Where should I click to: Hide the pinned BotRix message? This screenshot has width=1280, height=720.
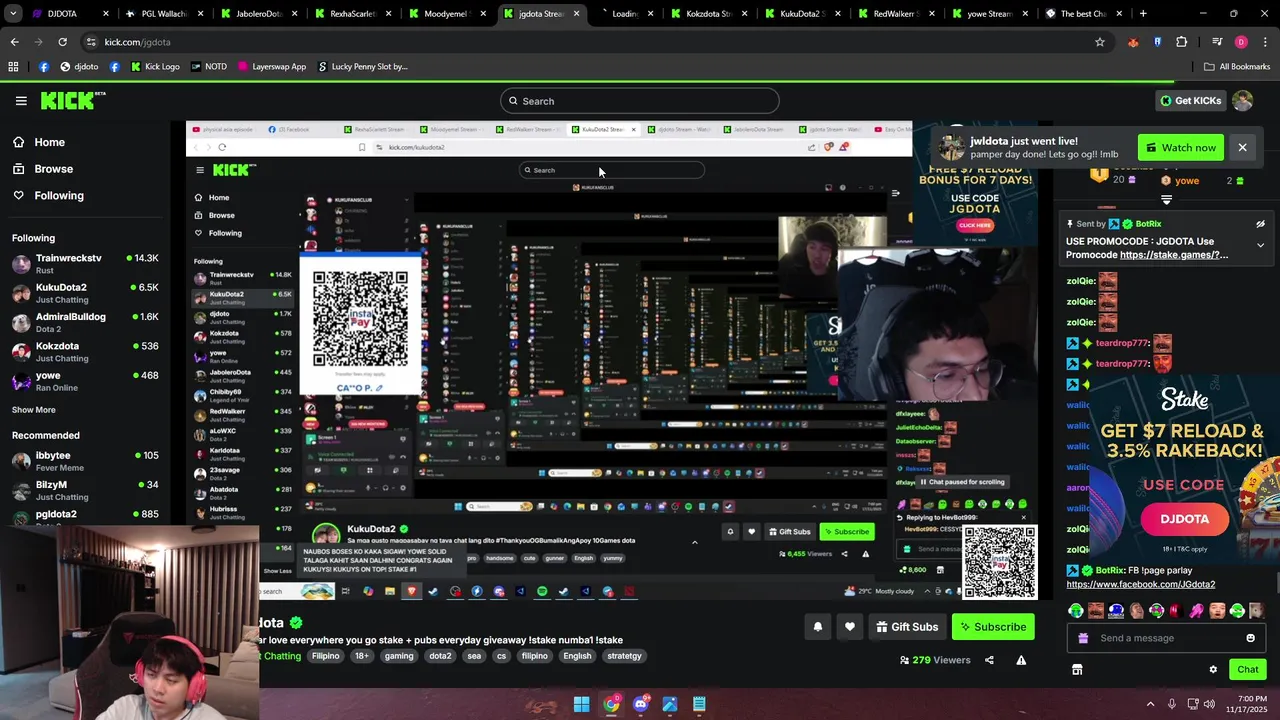pos(1260,224)
